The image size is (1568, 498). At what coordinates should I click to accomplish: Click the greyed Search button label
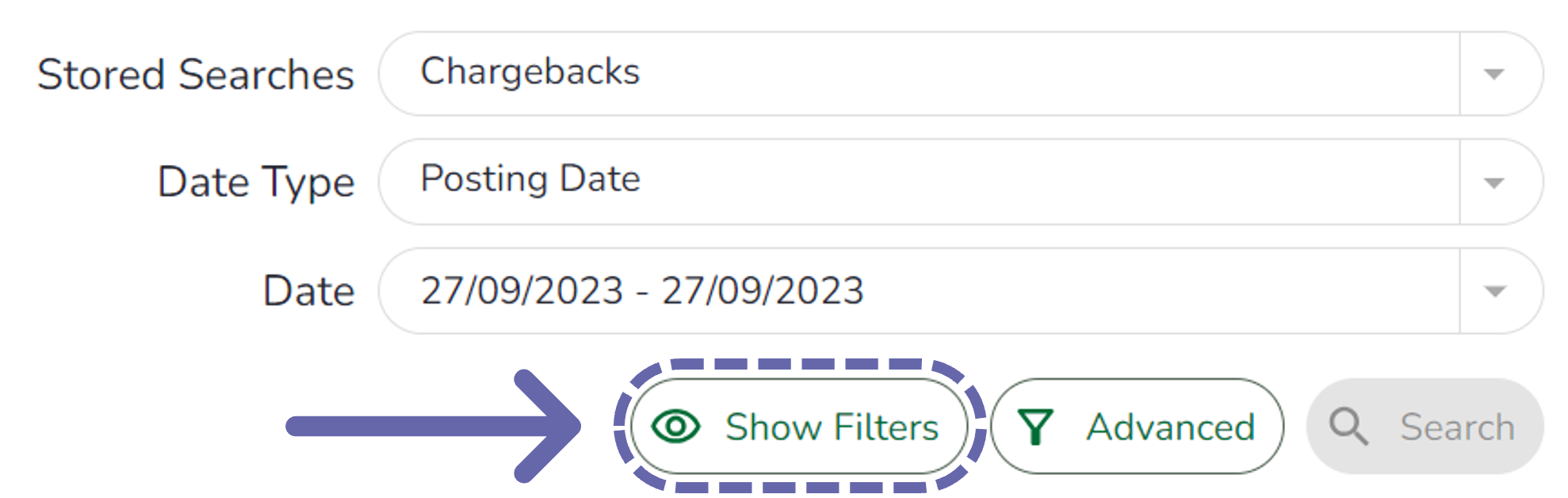pos(1457,427)
